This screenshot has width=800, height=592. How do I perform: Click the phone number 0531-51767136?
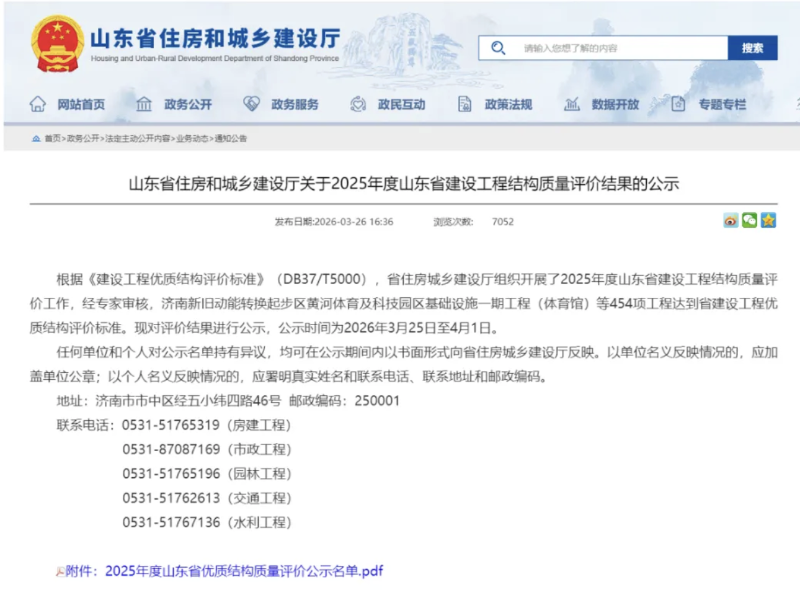point(171,523)
